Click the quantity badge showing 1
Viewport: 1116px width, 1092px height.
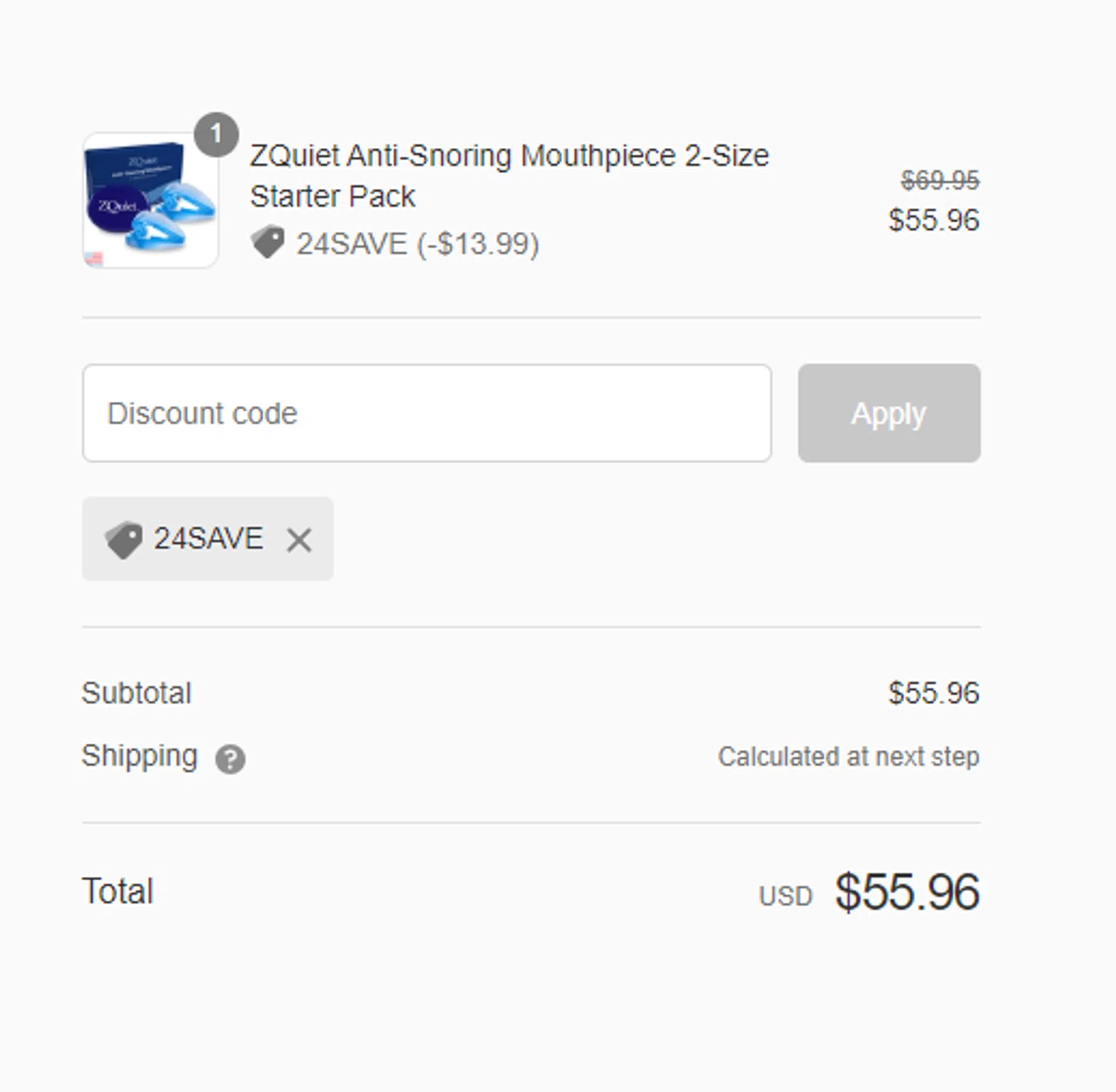click(216, 134)
